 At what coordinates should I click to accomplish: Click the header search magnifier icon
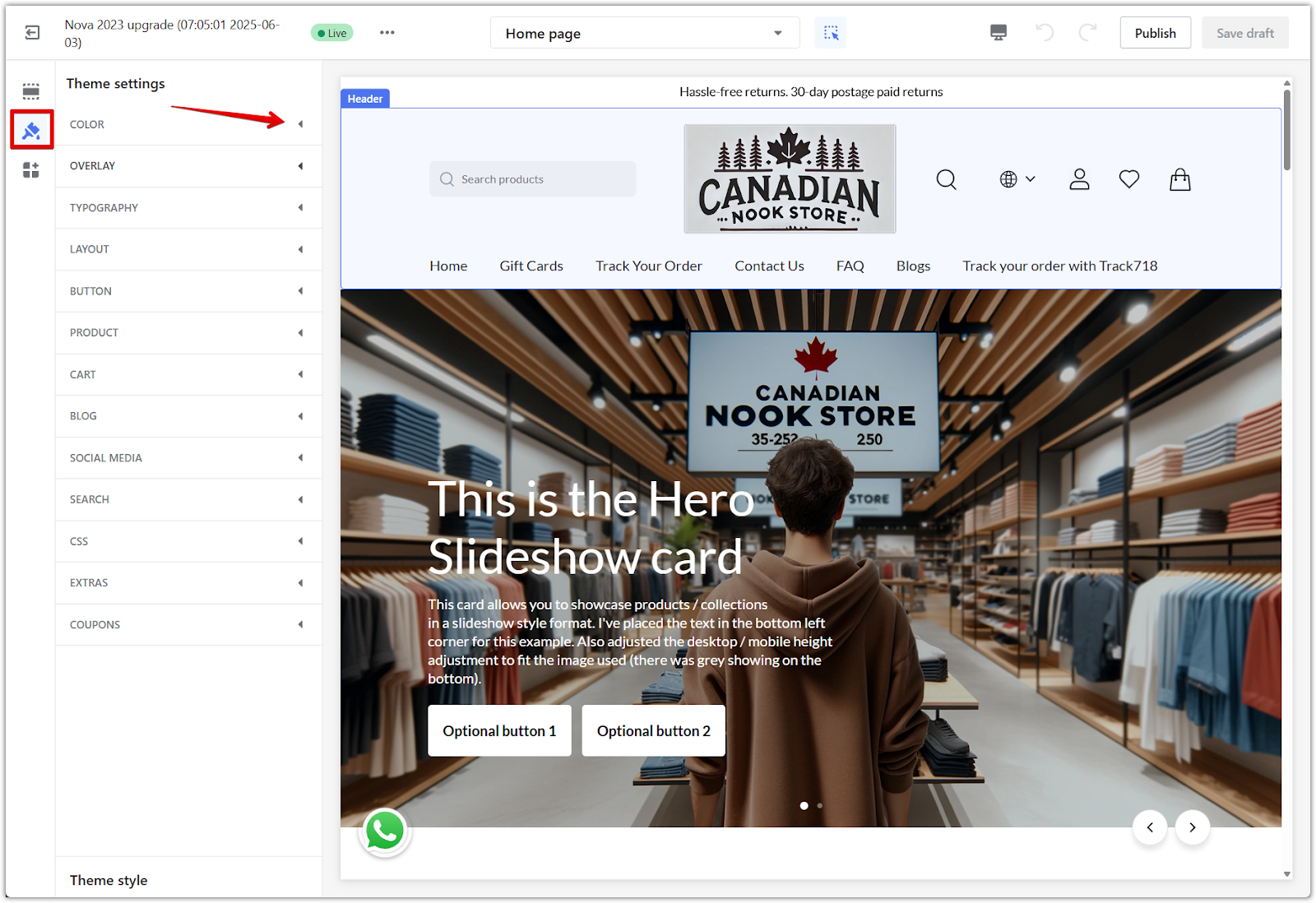947,179
